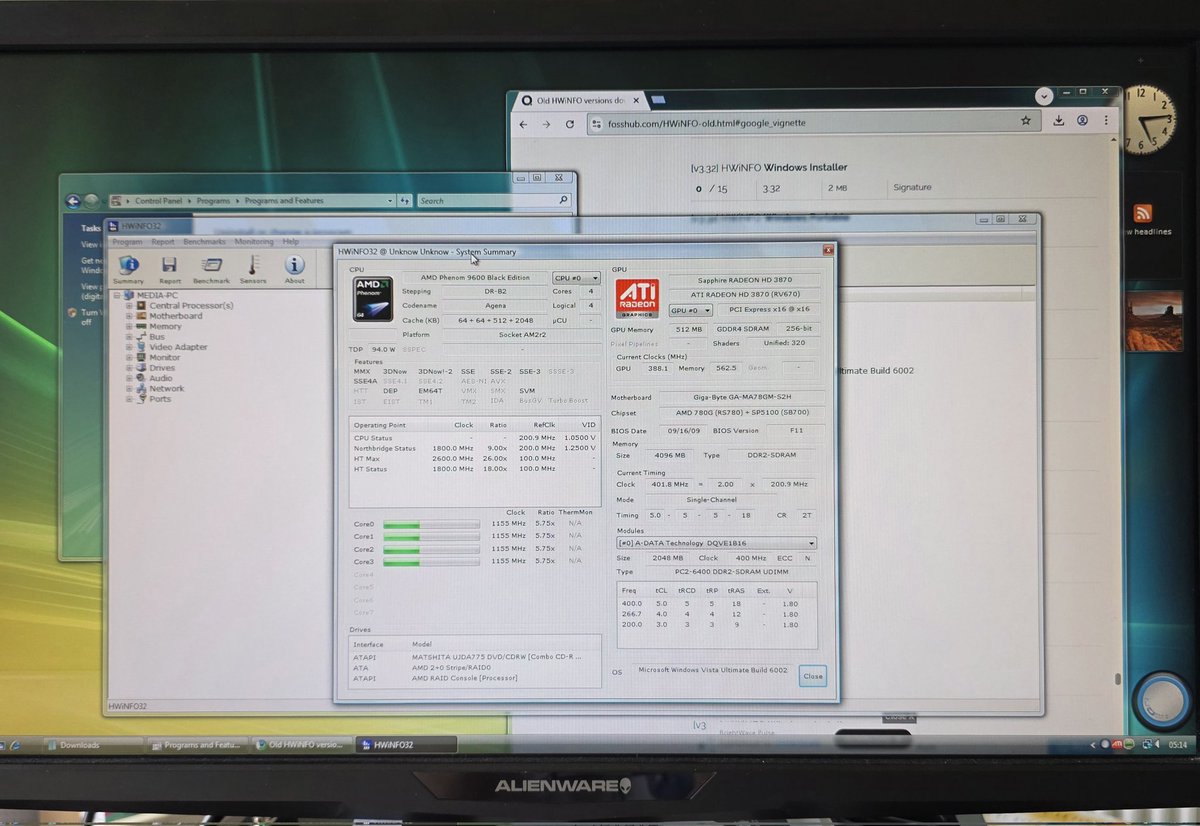Image resolution: width=1200 pixels, height=826 pixels.
Task: Click the Programs breadcrumb in Control Panel
Action: point(213,201)
